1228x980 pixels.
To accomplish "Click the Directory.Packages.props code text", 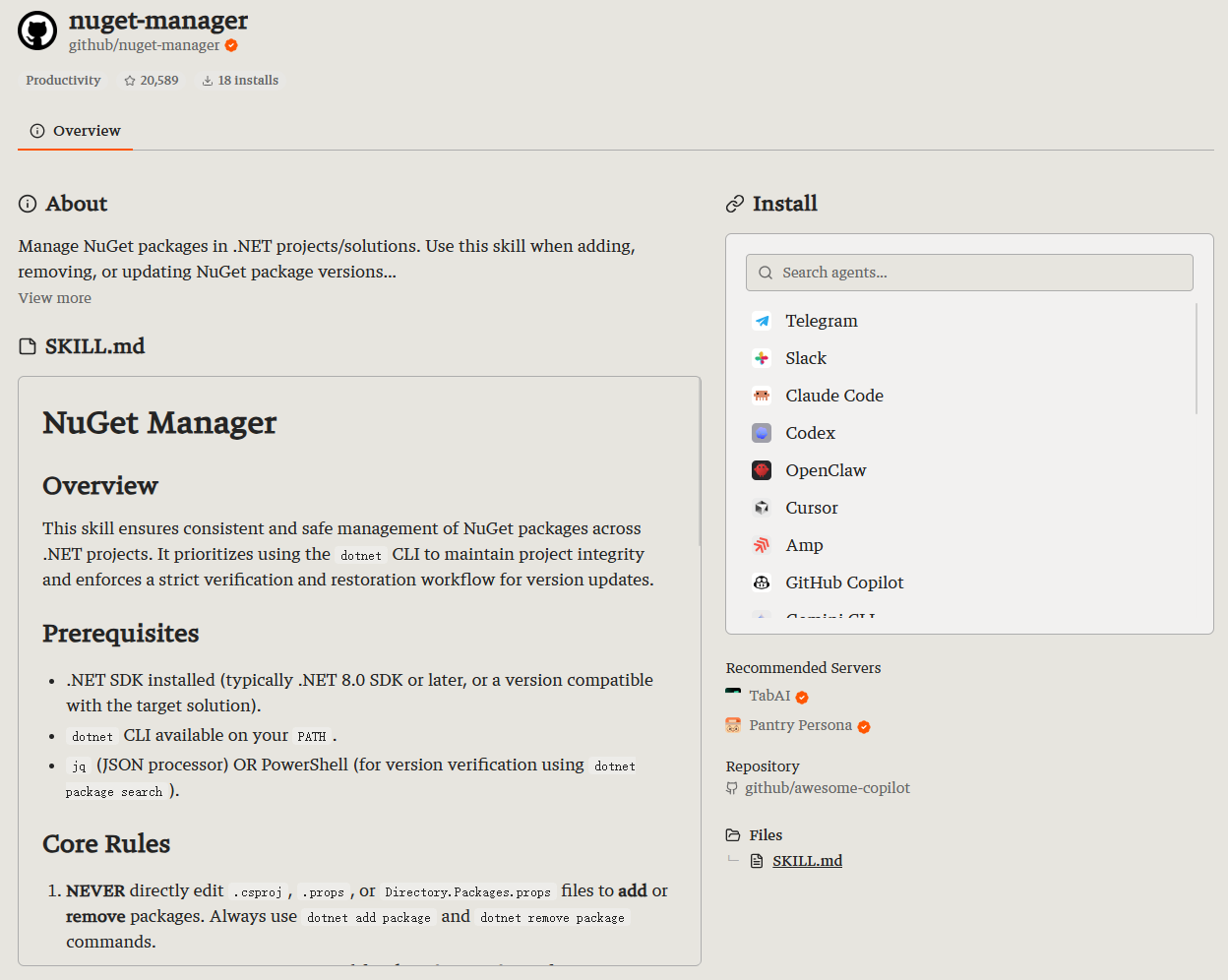I will 467,892.
